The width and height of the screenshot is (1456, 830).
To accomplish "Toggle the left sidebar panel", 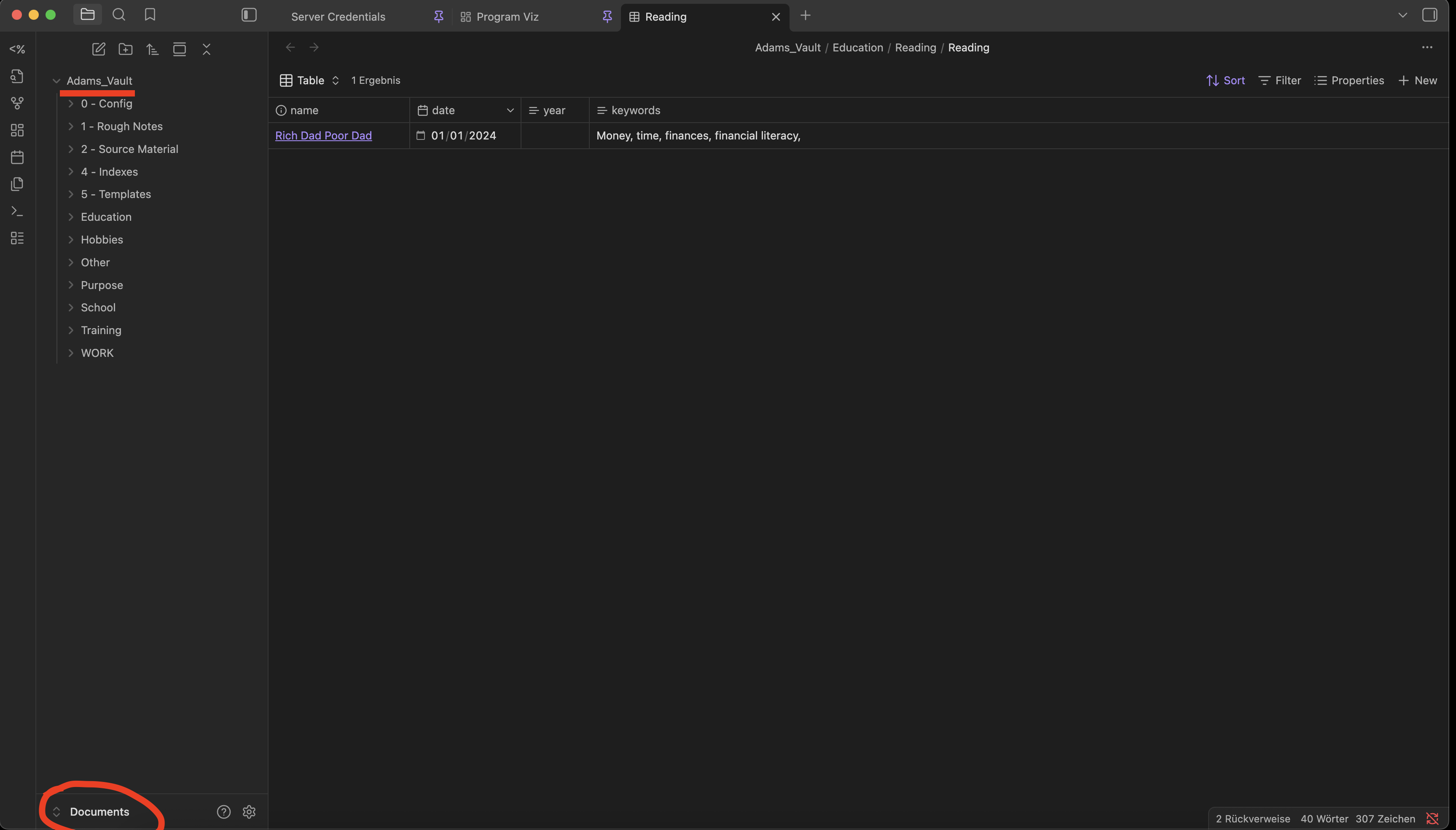I will [249, 15].
